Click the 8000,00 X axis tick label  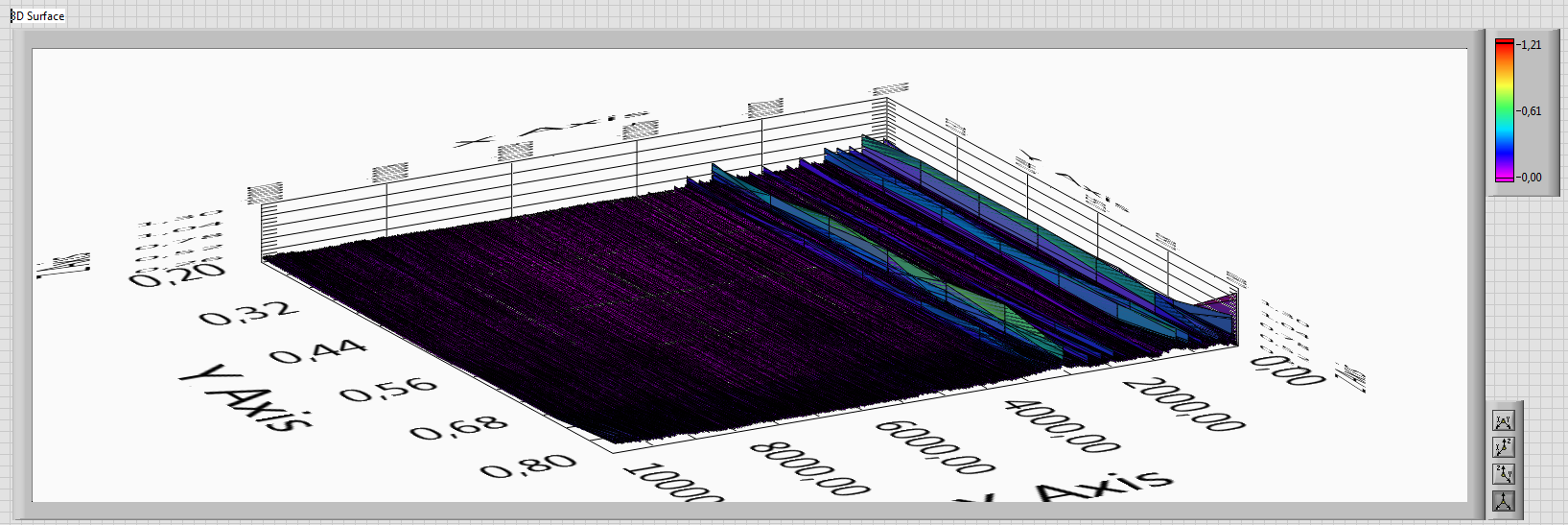(x=810, y=469)
